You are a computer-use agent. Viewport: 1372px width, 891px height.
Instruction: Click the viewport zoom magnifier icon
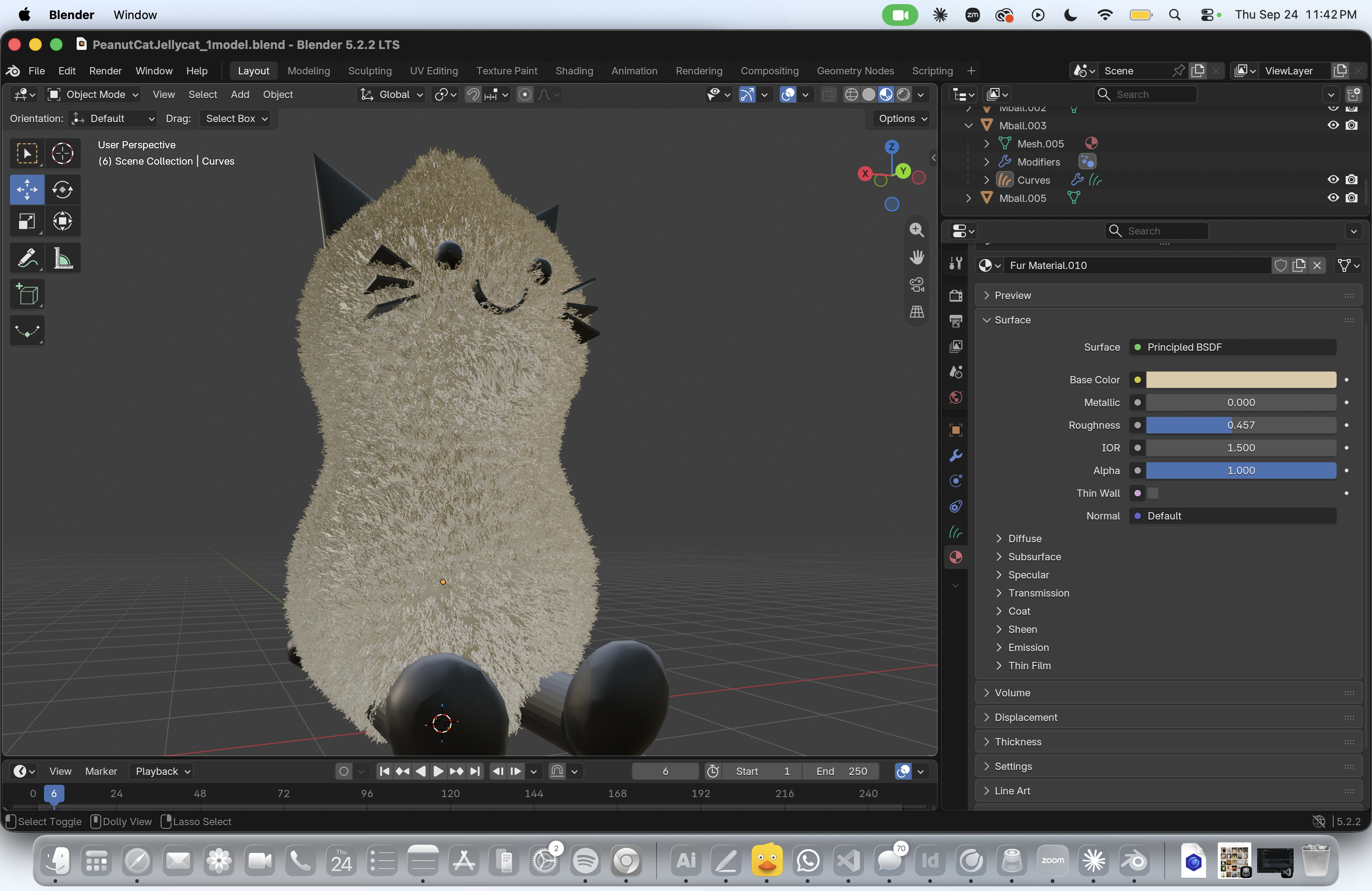pos(916,230)
